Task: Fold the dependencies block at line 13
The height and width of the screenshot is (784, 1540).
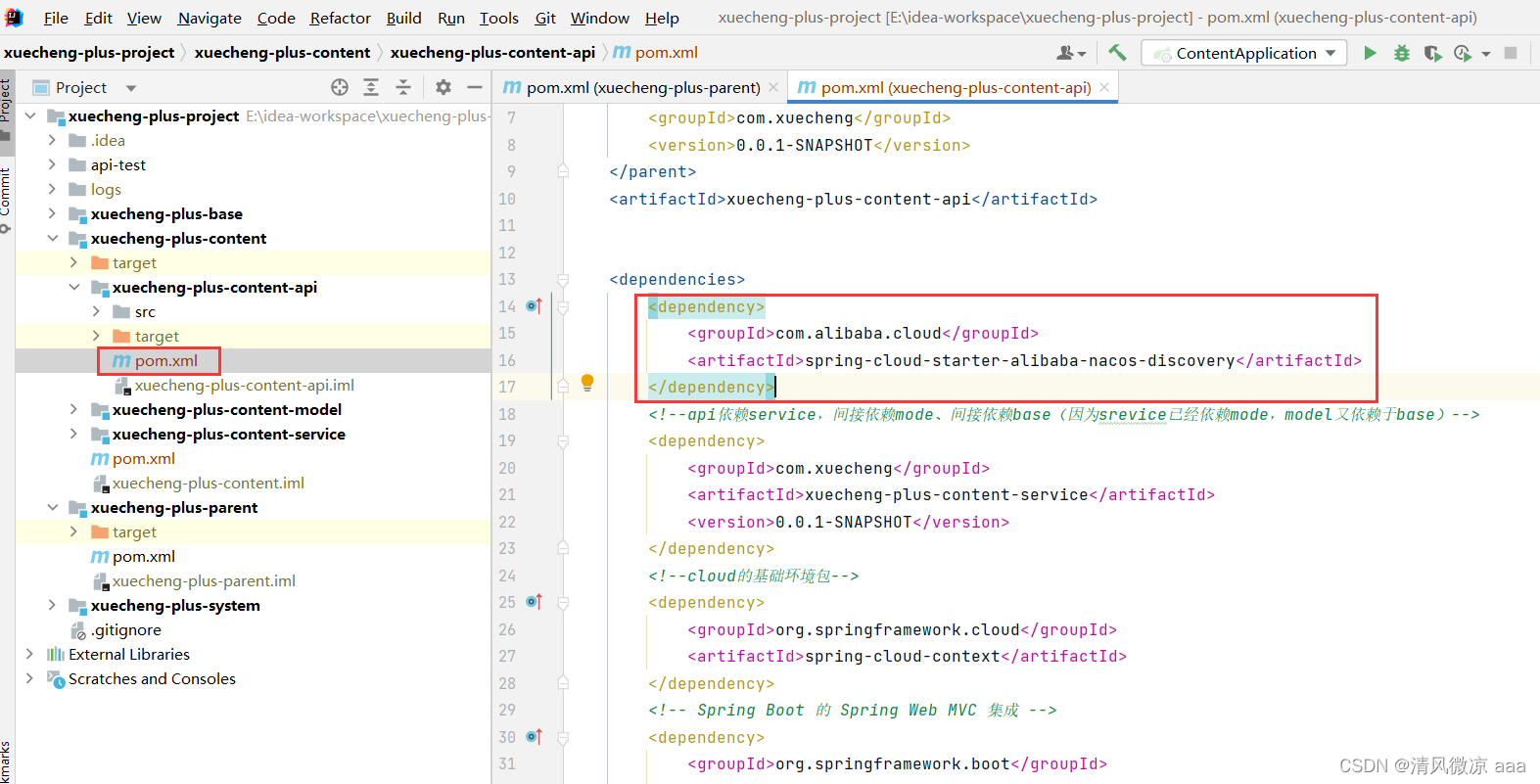Action: [x=563, y=280]
